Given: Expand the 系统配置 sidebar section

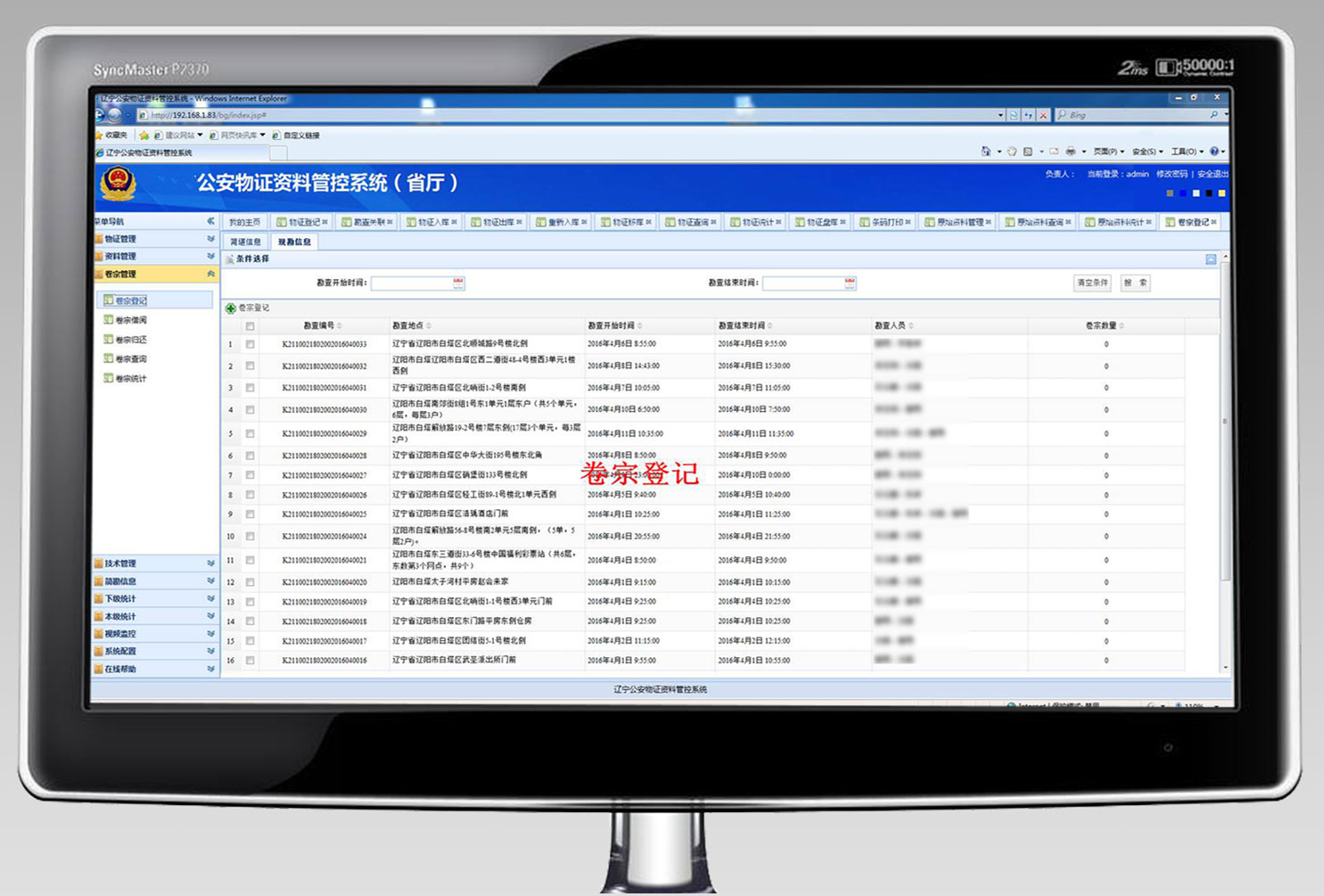Looking at the screenshot, I should [x=155, y=652].
